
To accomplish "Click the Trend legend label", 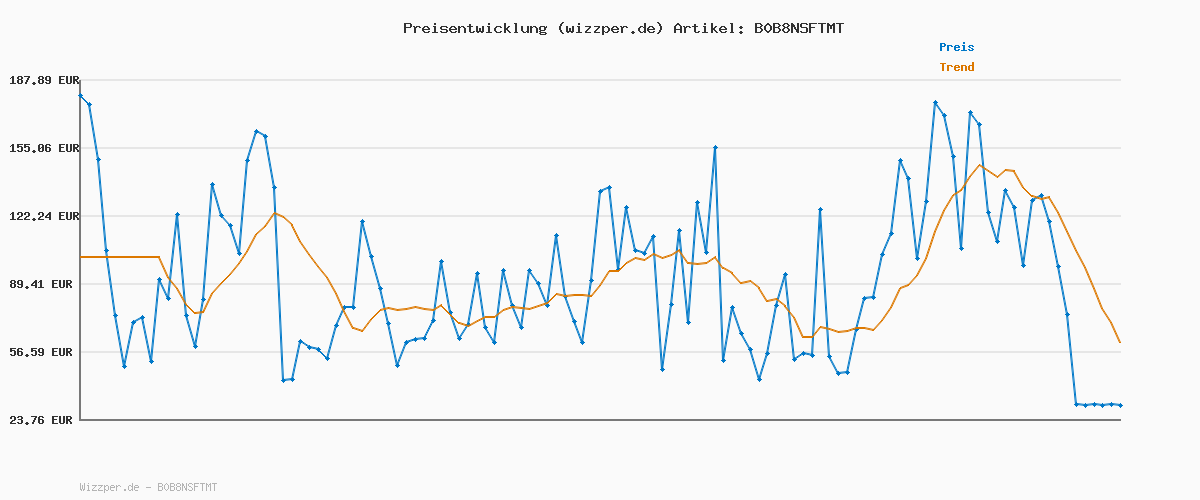I will [x=956, y=68].
